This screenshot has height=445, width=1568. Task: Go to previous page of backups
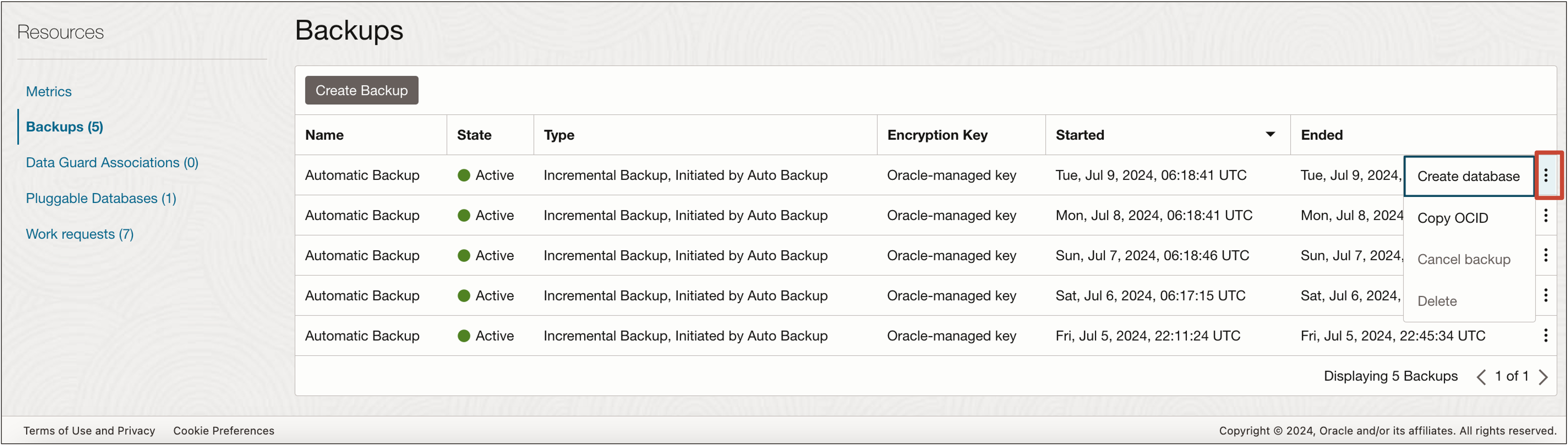(1481, 377)
